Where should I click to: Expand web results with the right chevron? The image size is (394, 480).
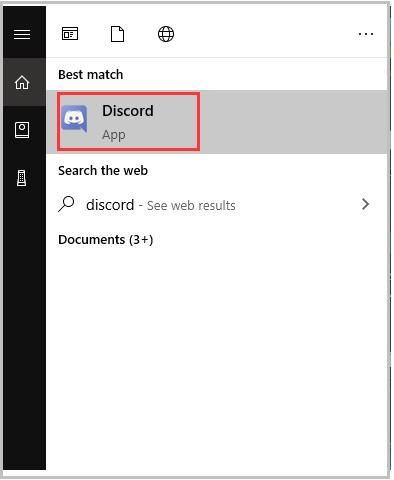(366, 204)
